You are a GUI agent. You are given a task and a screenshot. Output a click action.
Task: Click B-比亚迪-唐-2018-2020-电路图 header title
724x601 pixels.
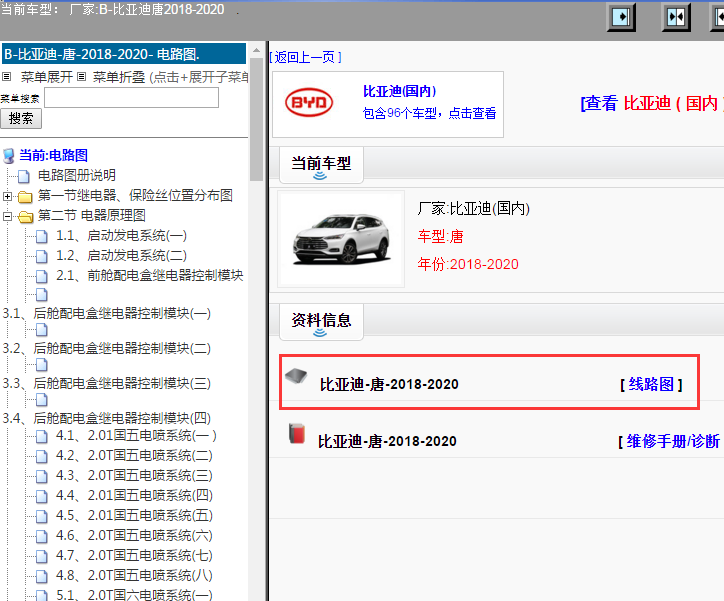coord(124,54)
